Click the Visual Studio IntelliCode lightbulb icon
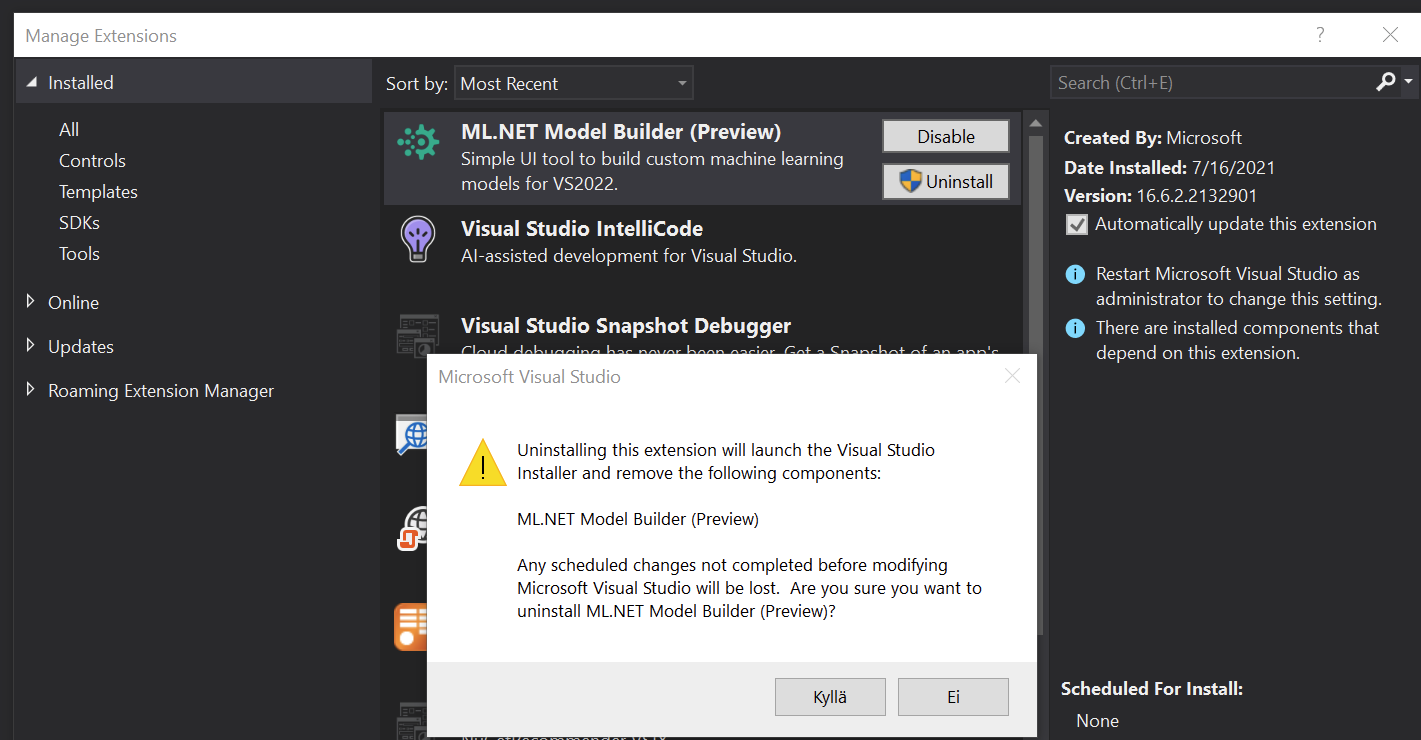Viewport: 1421px width, 740px height. point(418,239)
